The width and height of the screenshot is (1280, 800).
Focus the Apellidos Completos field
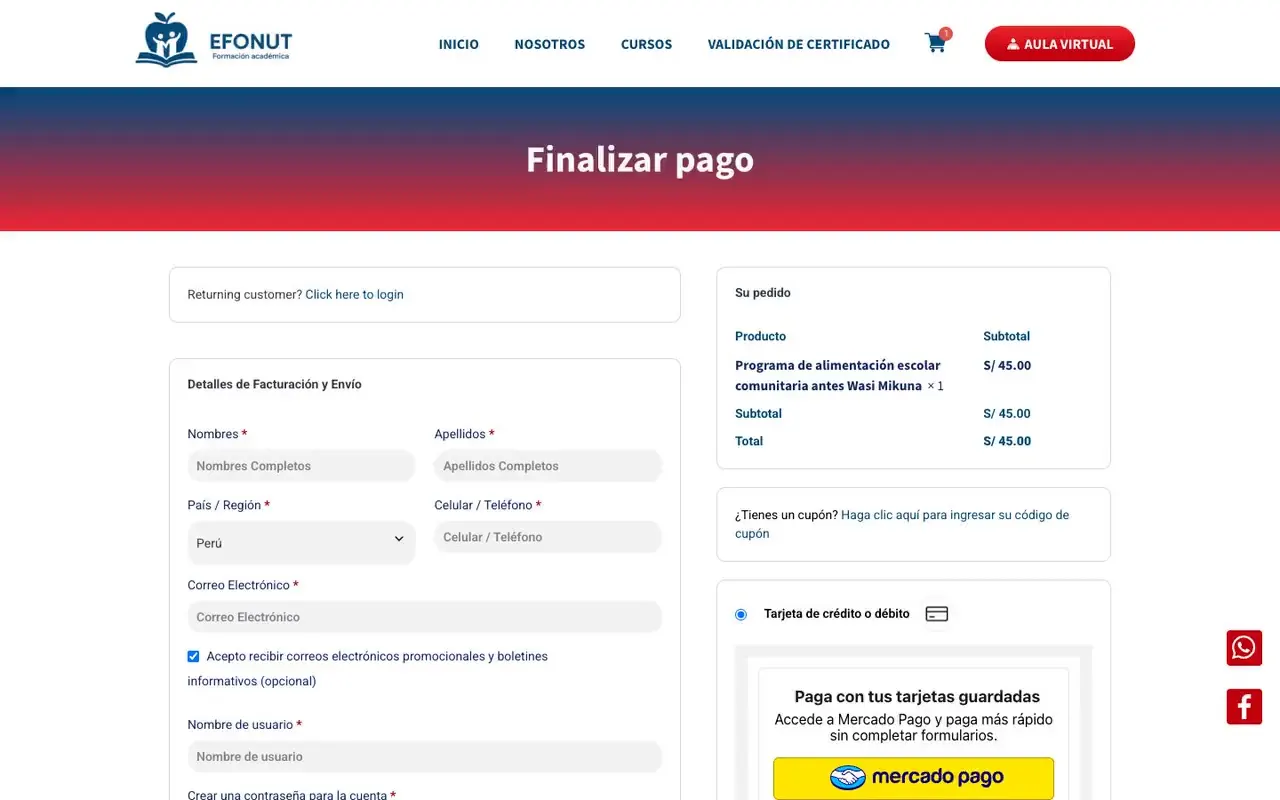click(548, 466)
